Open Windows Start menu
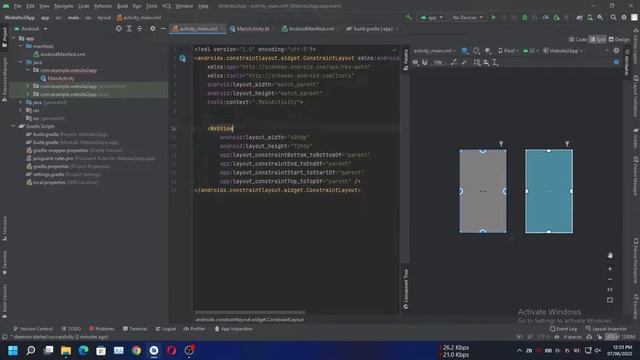 pos(13,351)
